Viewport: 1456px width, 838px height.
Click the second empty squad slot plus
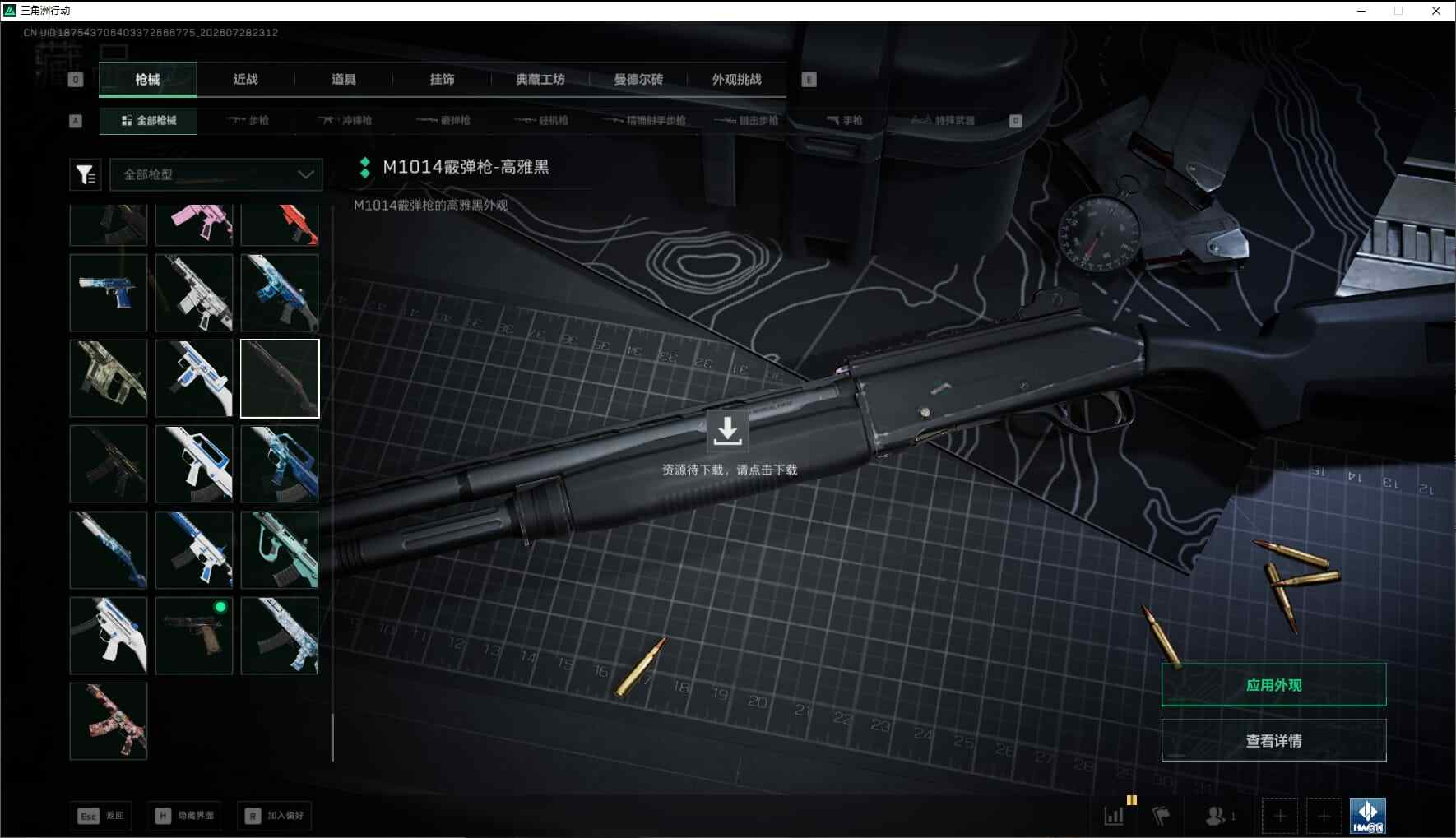click(1324, 816)
